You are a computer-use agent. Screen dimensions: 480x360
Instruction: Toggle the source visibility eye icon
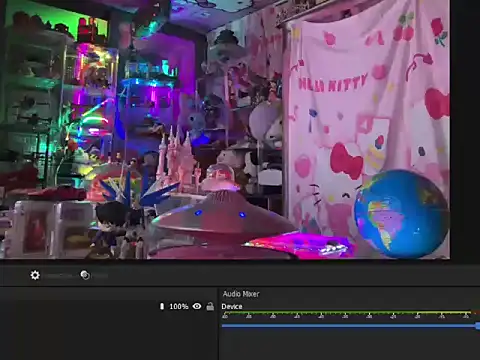tap(197, 306)
